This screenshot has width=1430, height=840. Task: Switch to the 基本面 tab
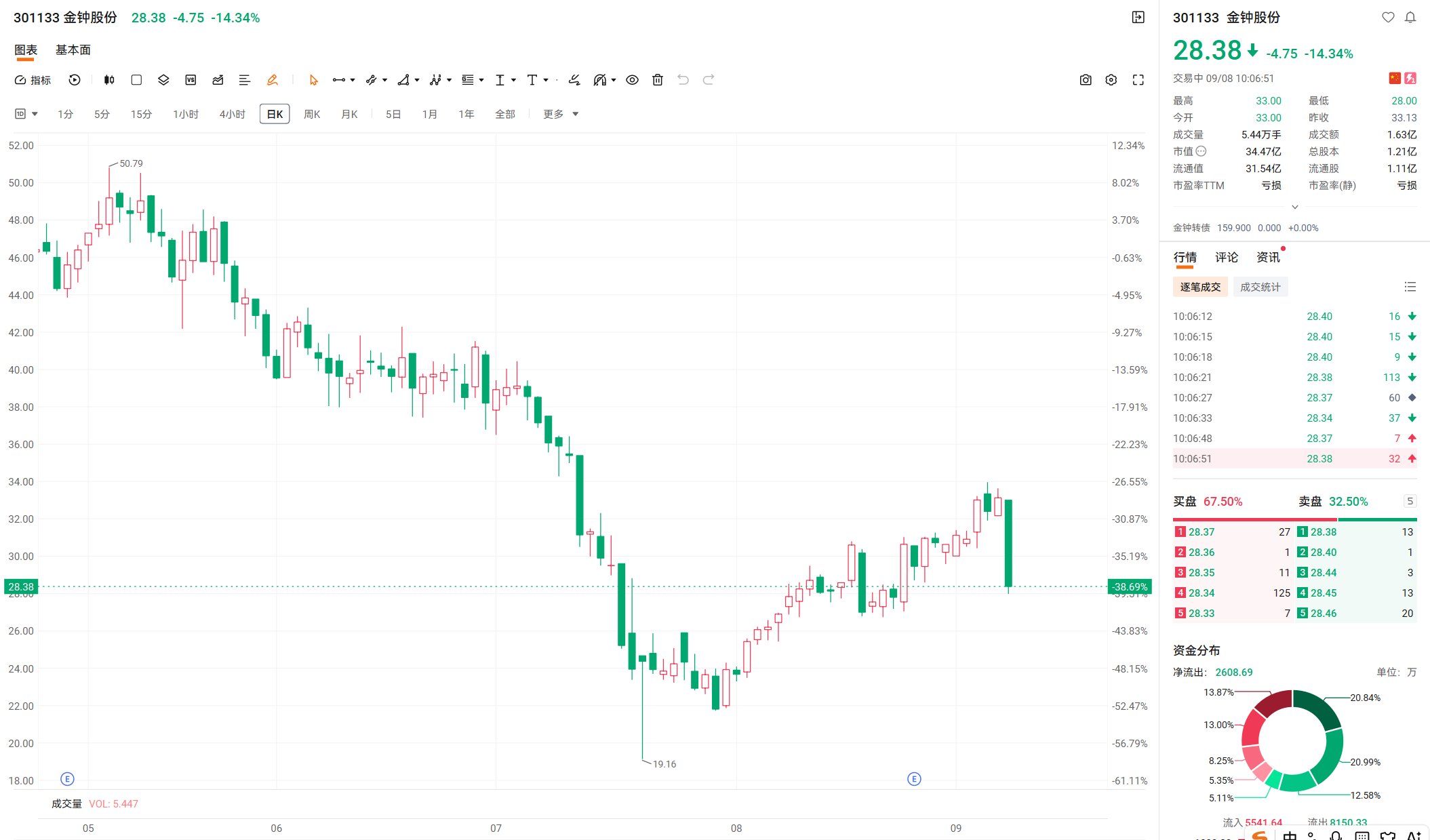pos(73,50)
